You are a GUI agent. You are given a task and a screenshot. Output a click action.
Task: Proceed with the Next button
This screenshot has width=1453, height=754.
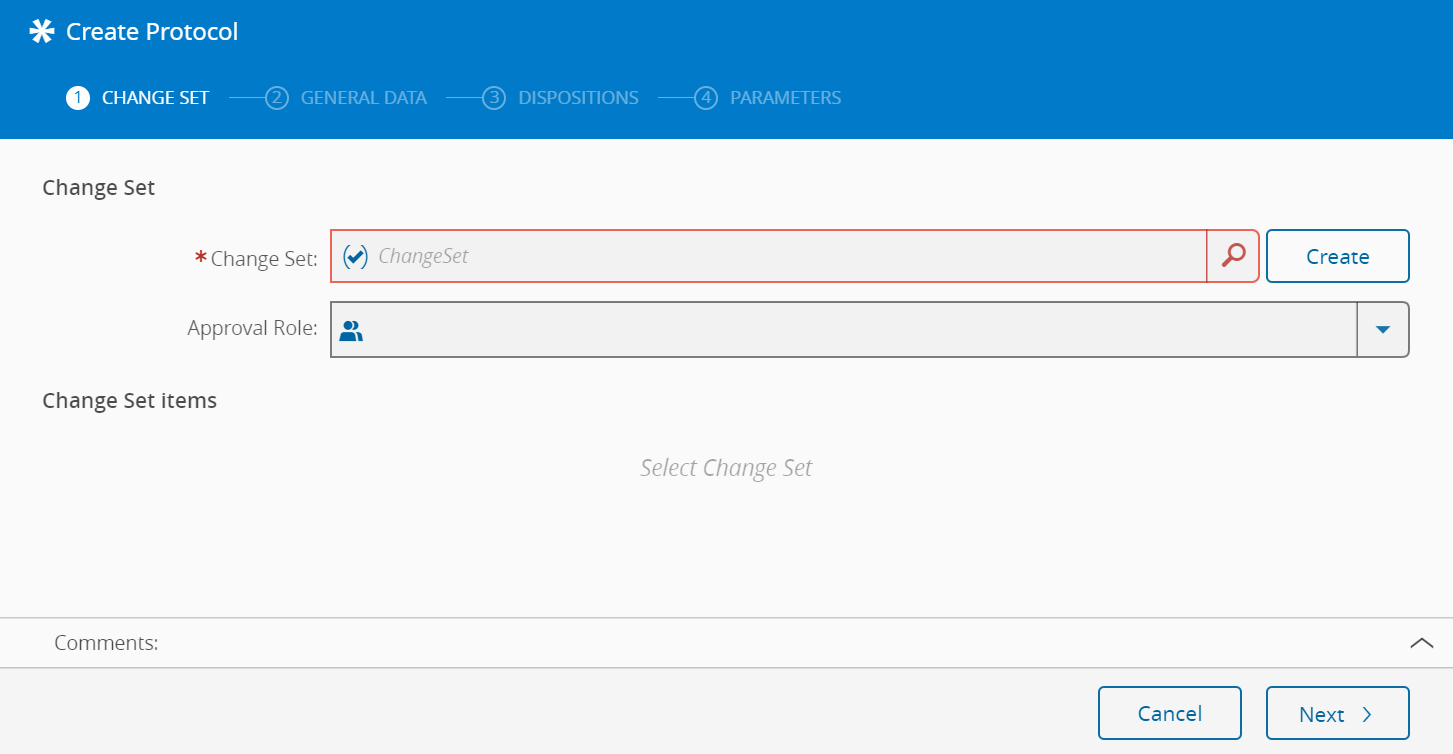(1337, 713)
